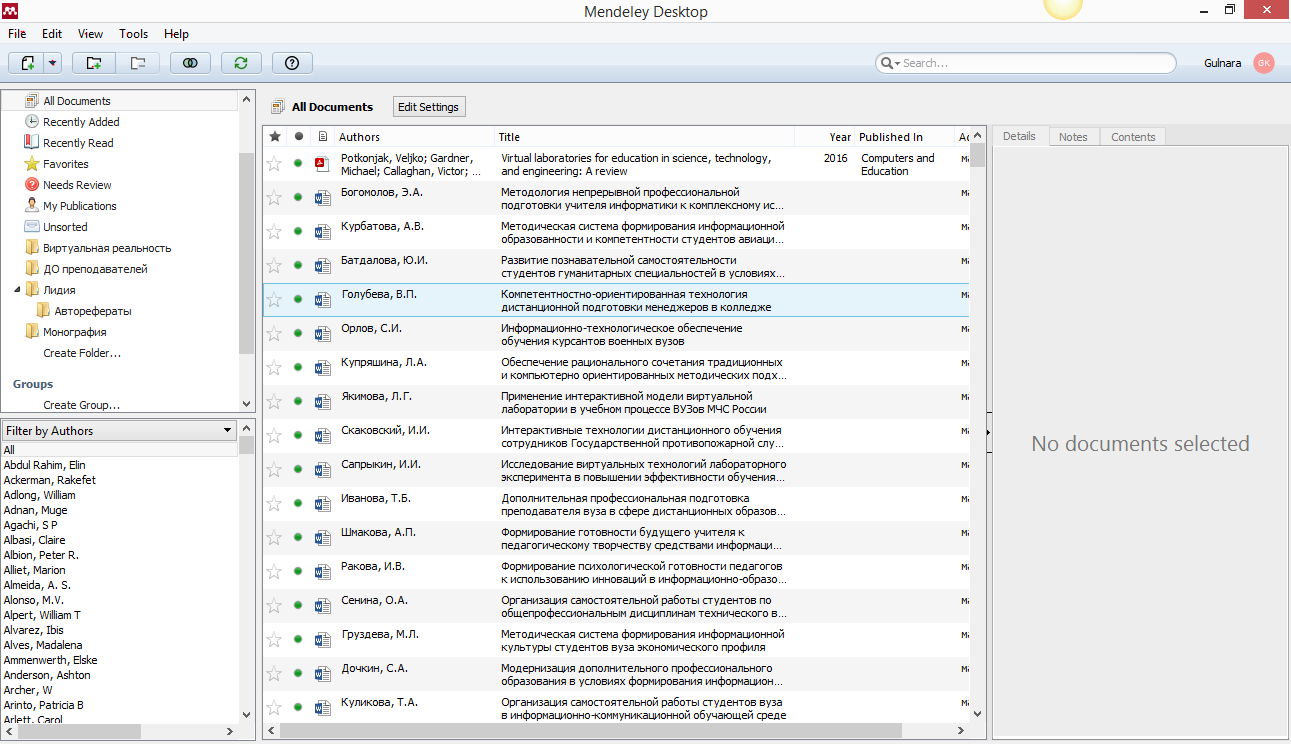Open the Edit menu
The width and height of the screenshot is (1291, 744).
click(52, 34)
